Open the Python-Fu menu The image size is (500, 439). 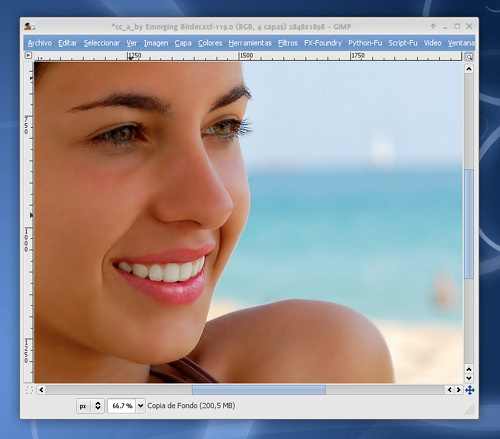(x=365, y=43)
